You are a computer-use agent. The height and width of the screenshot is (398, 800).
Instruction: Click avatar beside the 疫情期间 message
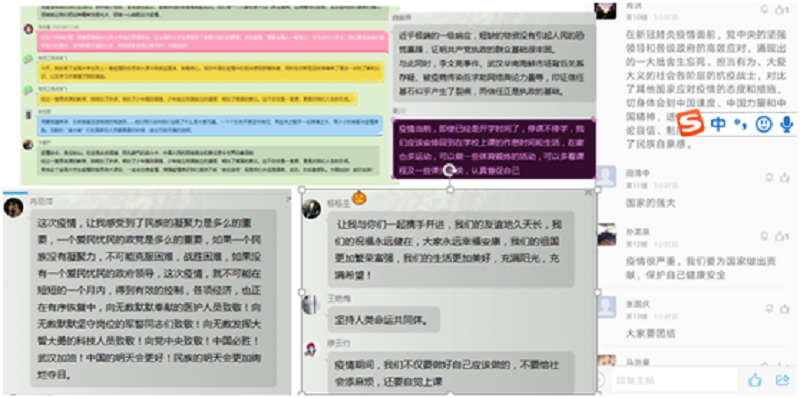pos(311,349)
